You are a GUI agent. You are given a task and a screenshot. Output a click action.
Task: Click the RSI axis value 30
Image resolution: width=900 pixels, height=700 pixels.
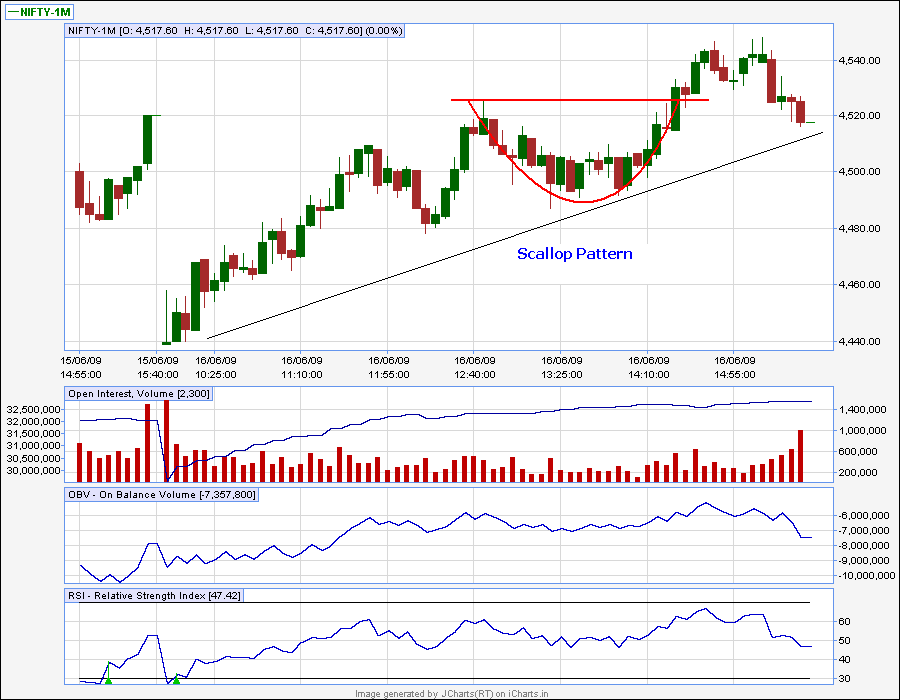pyautogui.click(x=844, y=679)
